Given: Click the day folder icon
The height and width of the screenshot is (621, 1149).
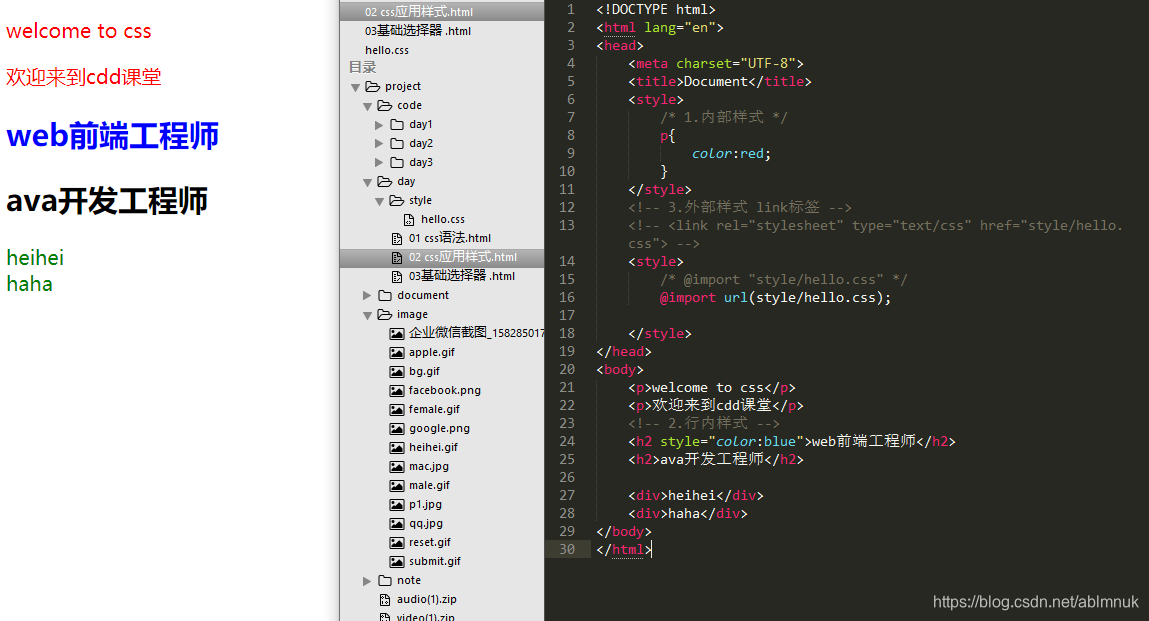Looking at the screenshot, I should [385, 181].
